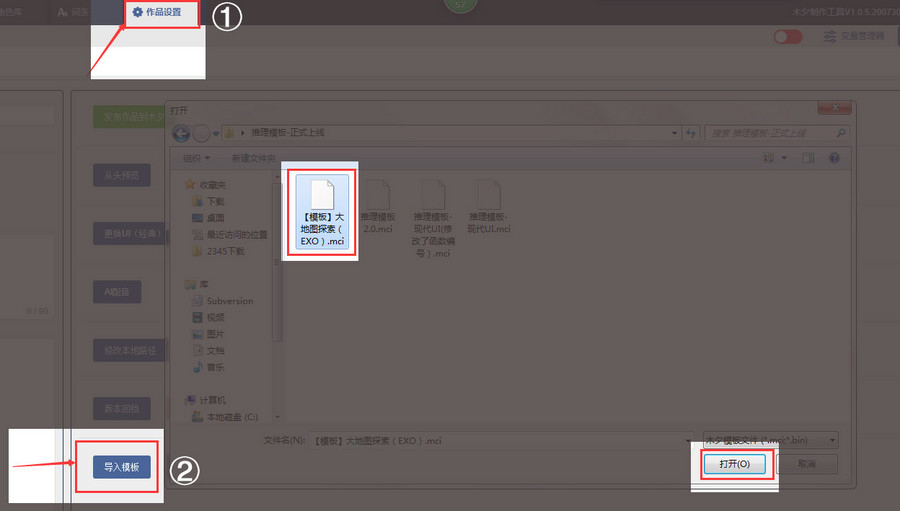
Task: Click the dialog back navigation arrow
Action: [181, 133]
